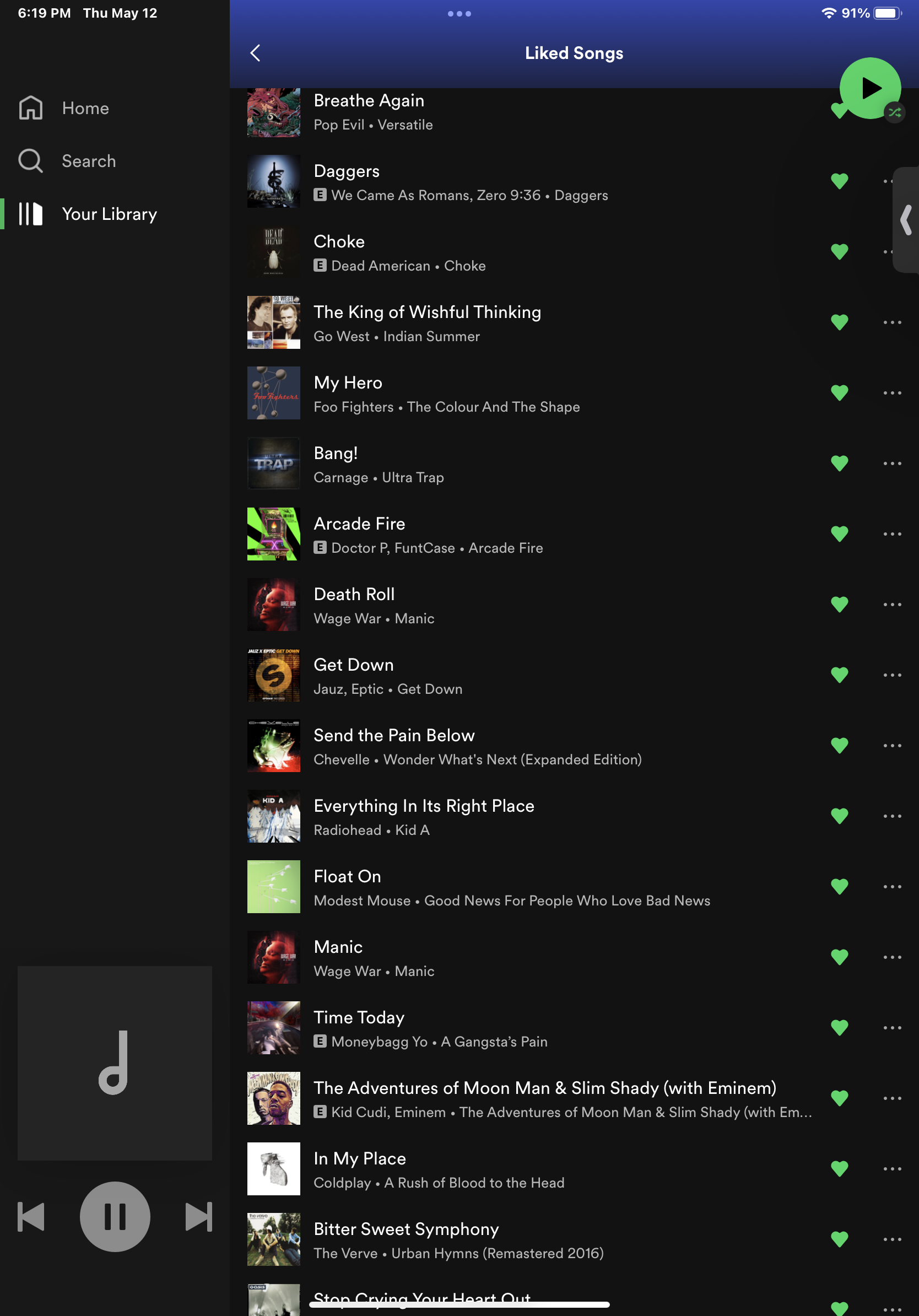This screenshot has height=1316, width=919.
Task: Unlike the song My Hero
Action: 839,393
